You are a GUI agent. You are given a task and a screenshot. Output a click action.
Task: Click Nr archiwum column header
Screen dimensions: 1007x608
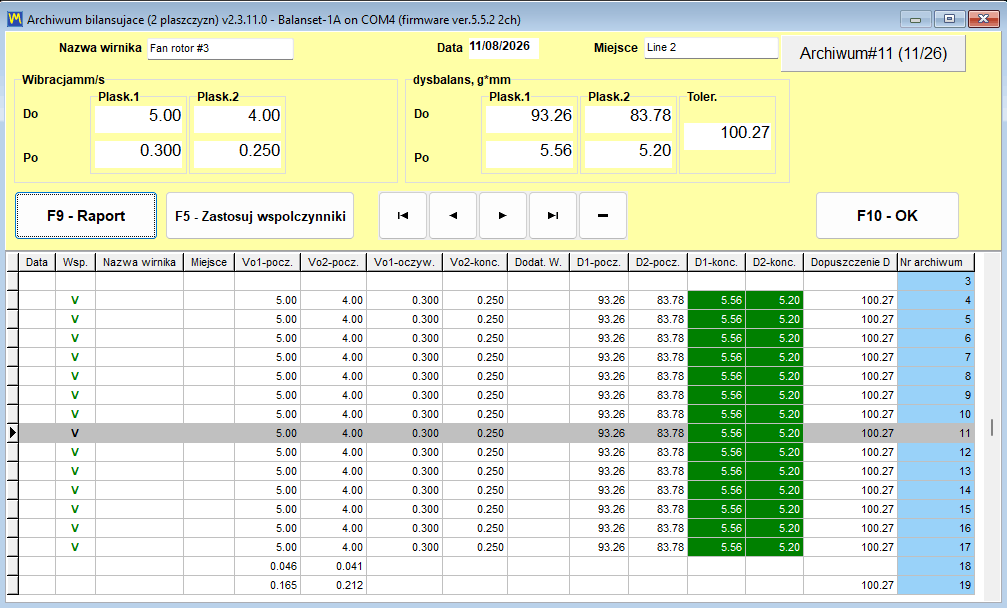pyautogui.click(x=936, y=262)
